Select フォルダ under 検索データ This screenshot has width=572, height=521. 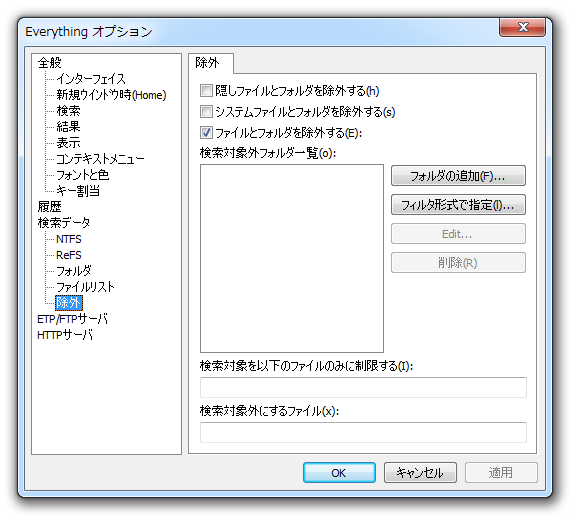pyautogui.click(x=74, y=271)
